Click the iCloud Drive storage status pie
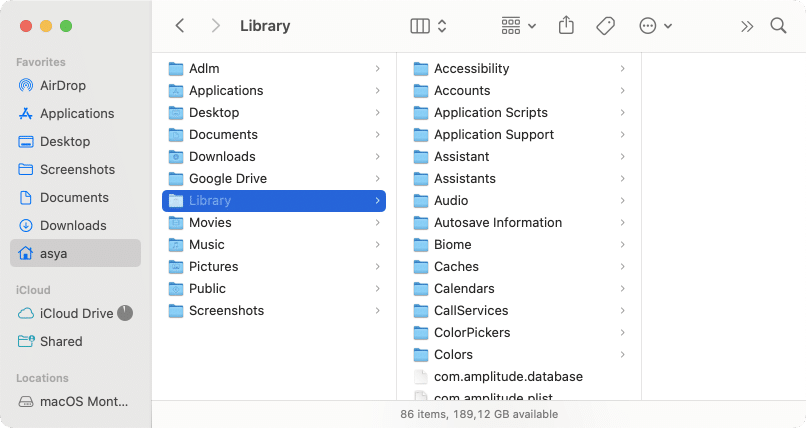The width and height of the screenshot is (806, 428). coord(125,313)
